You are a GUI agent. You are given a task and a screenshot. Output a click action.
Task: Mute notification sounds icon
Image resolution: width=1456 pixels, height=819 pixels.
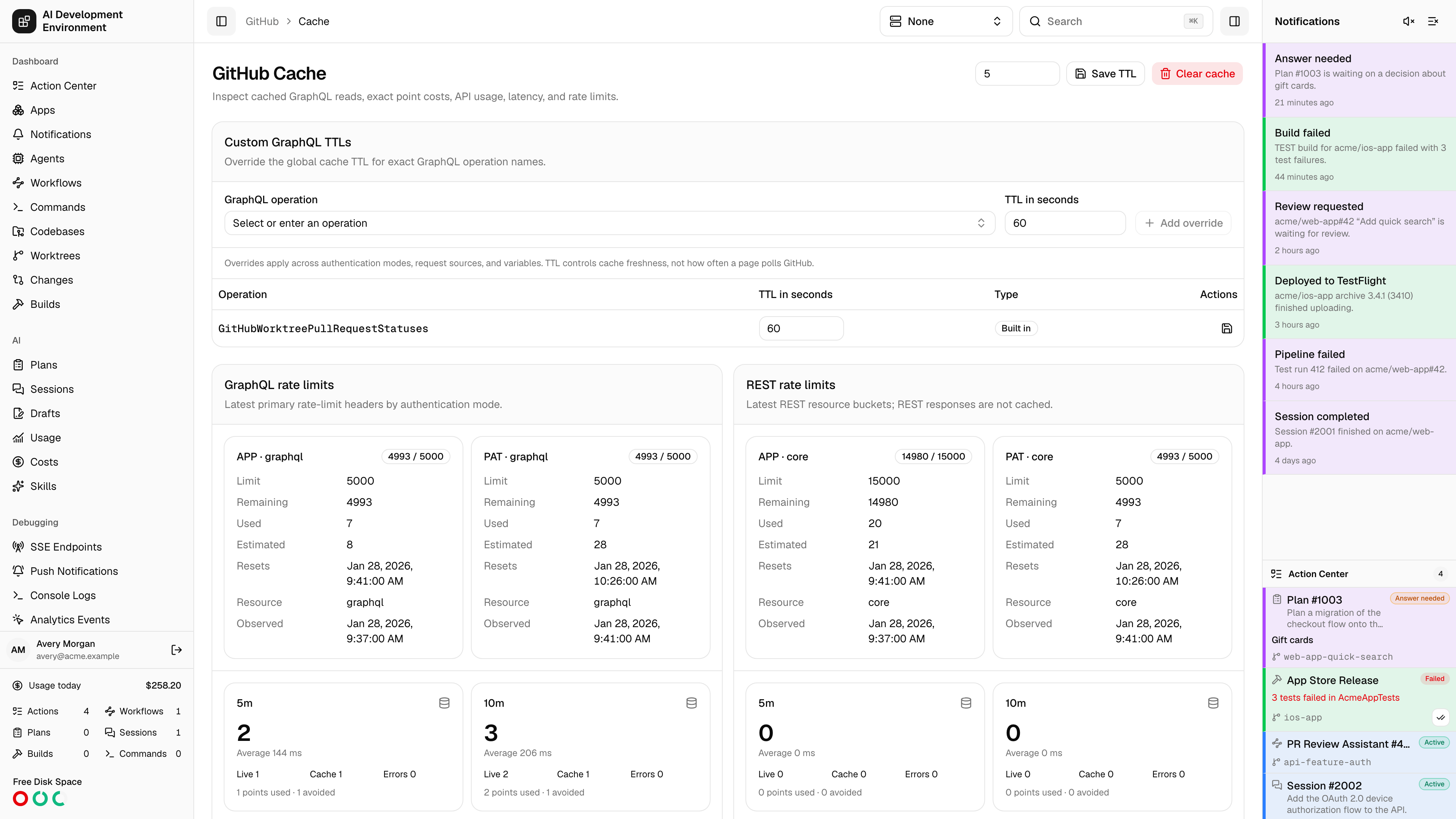[x=1409, y=22]
